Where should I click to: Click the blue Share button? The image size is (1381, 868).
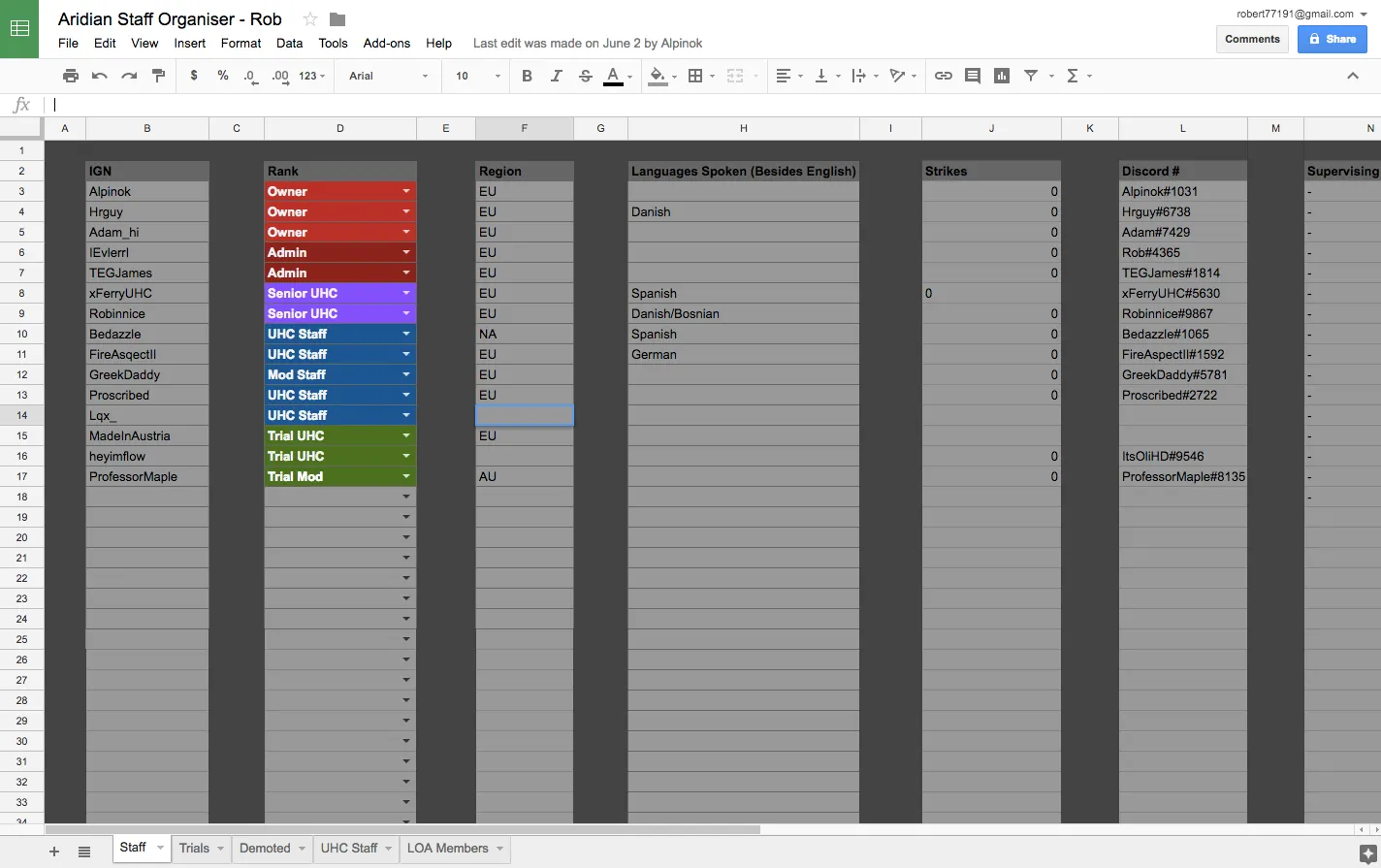pyautogui.click(x=1332, y=39)
